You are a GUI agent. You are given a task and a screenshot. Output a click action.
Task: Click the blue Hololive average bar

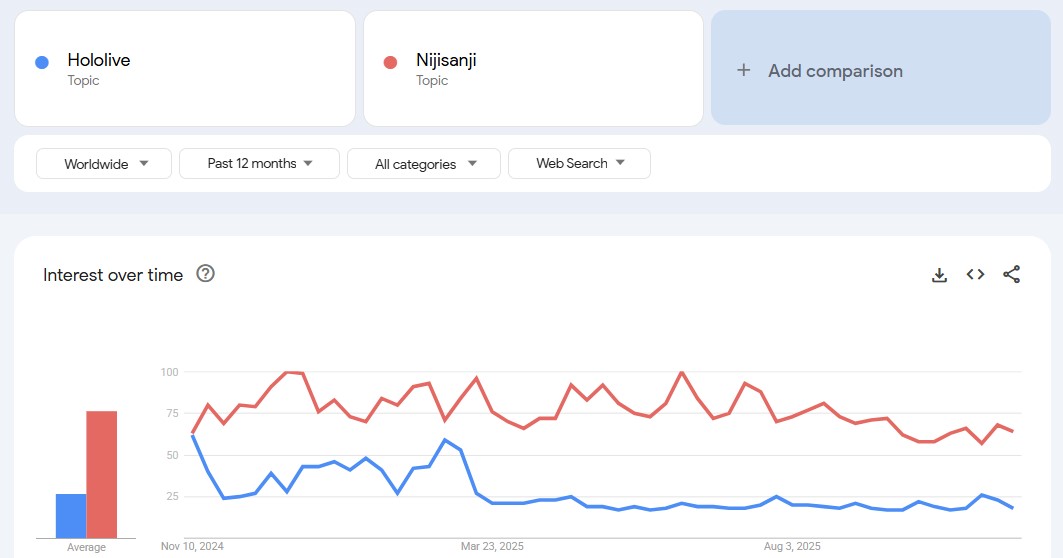(70, 515)
